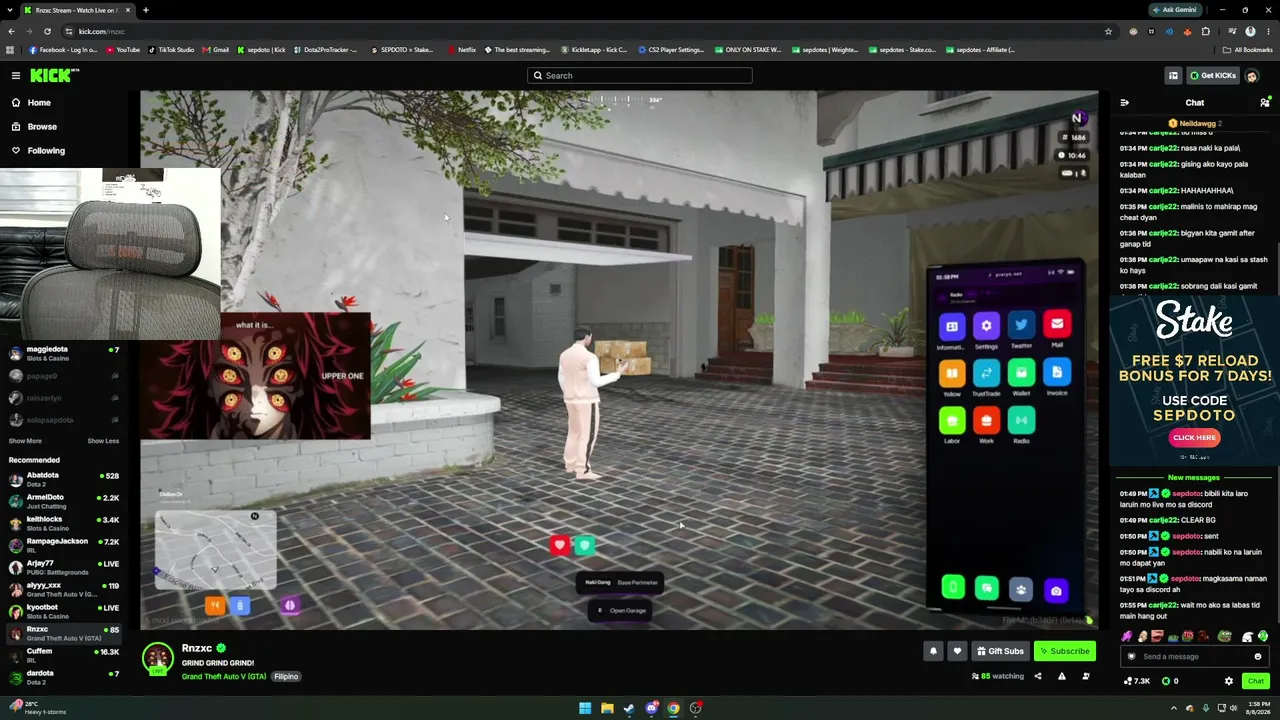Open the Rnzxc streamer avatar
The width and height of the screenshot is (1280, 720).
coord(157,657)
